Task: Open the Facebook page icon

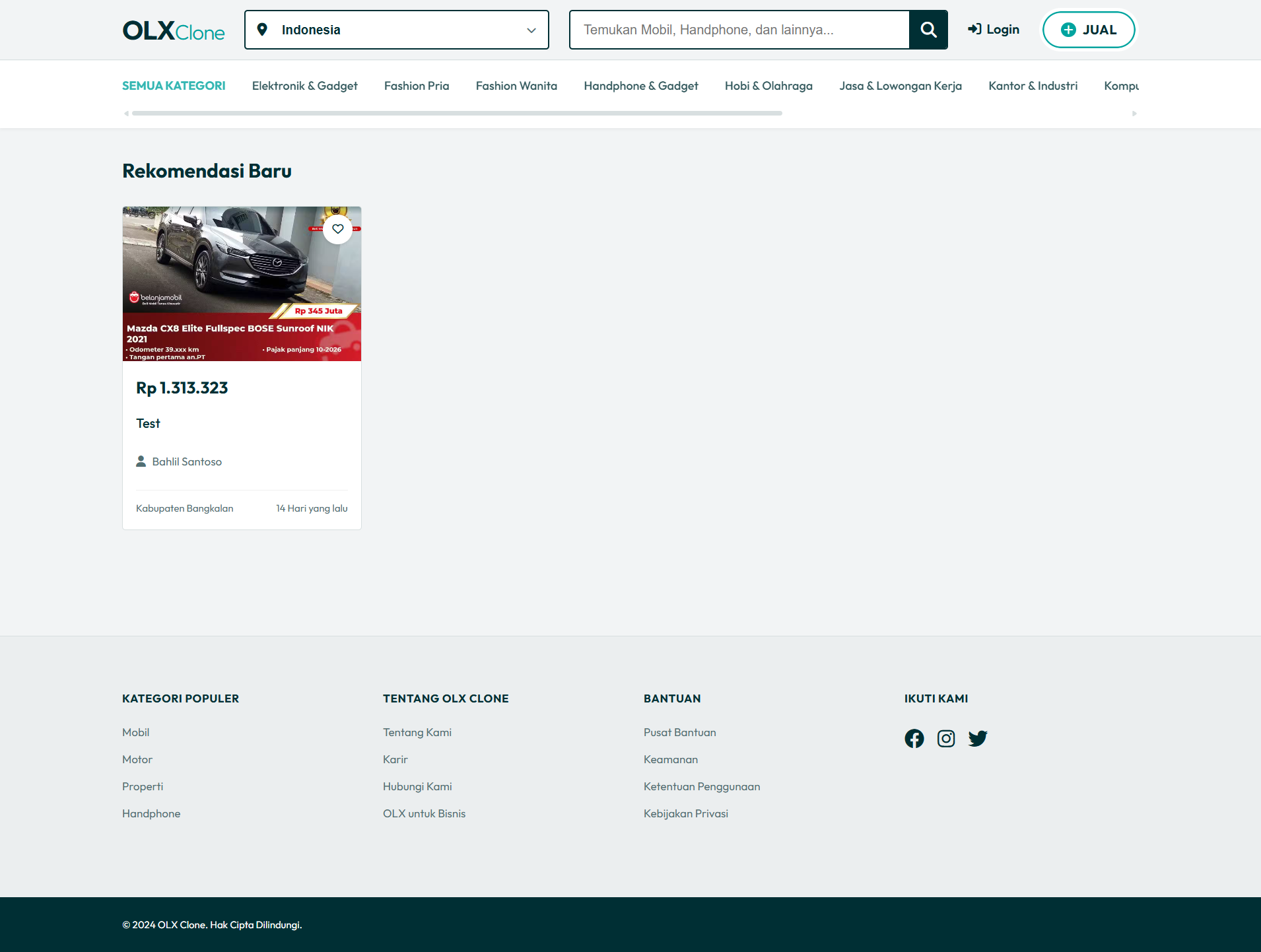Action: [x=914, y=739]
